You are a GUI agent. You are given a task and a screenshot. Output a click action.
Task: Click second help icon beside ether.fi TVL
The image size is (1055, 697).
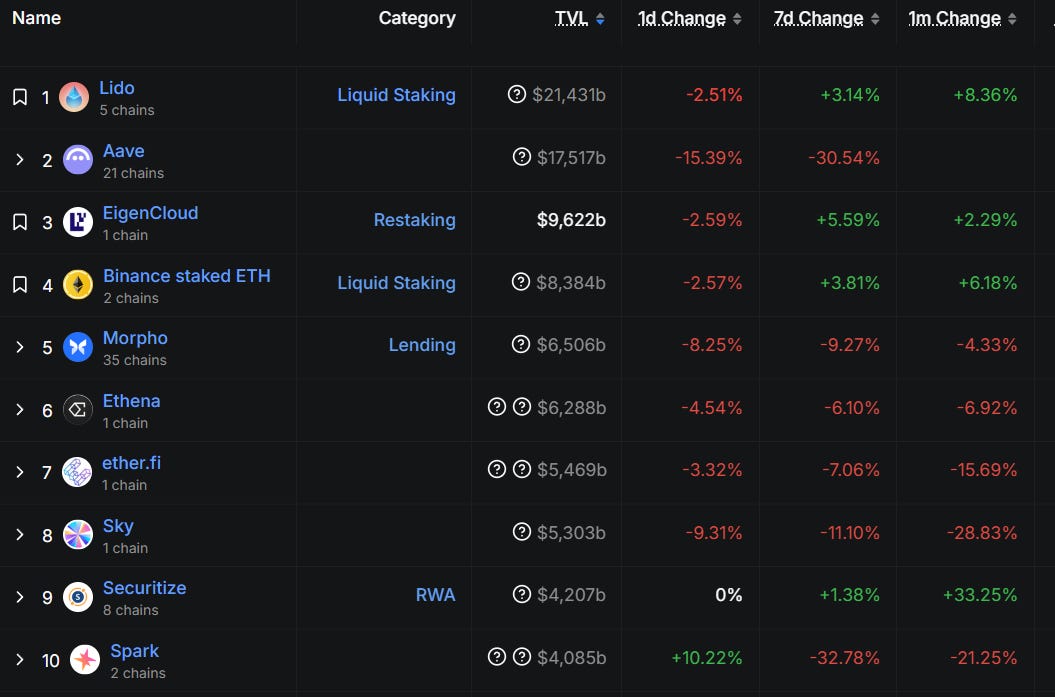coord(521,469)
